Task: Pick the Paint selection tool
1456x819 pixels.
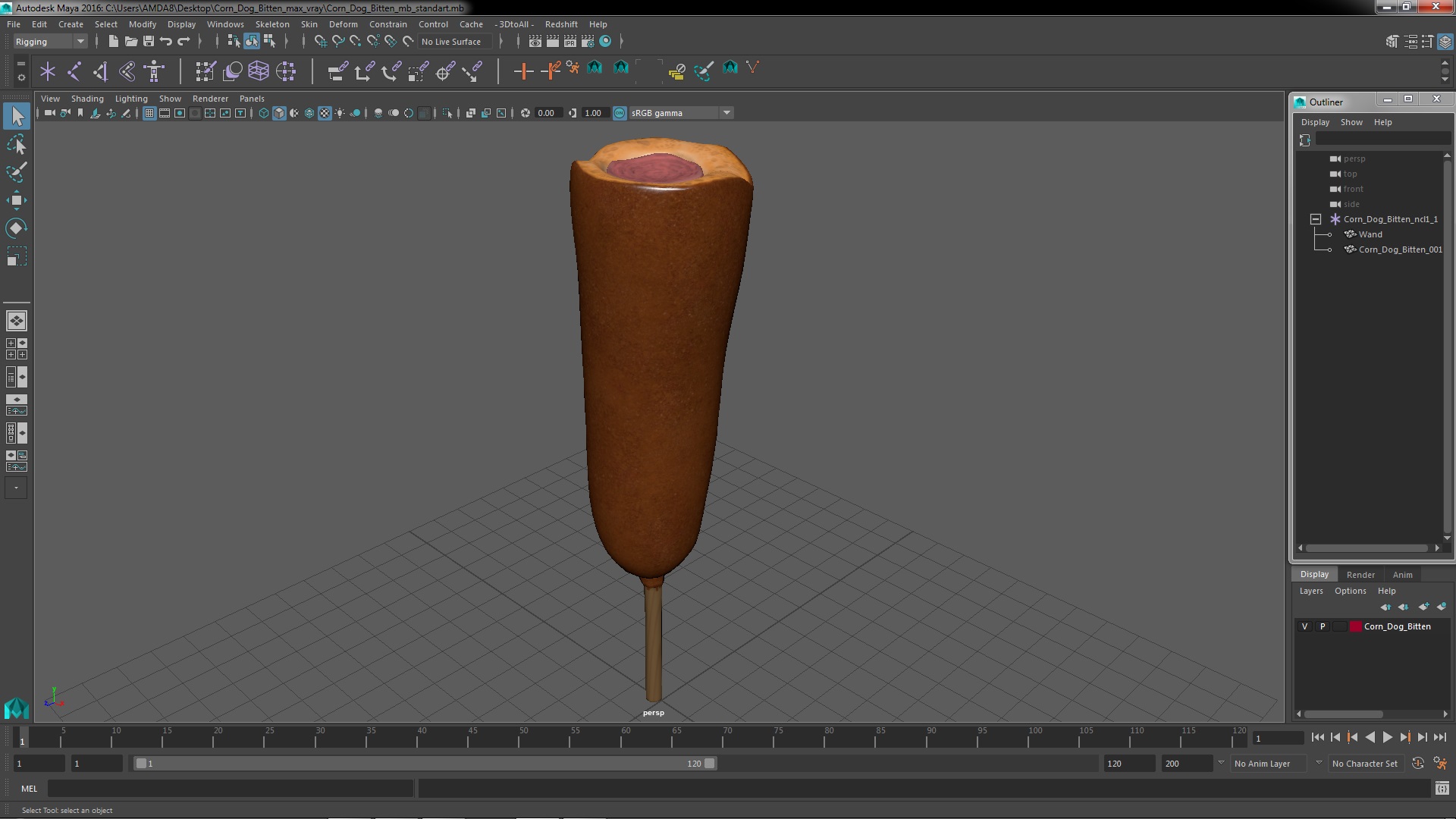Action: click(16, 172)
